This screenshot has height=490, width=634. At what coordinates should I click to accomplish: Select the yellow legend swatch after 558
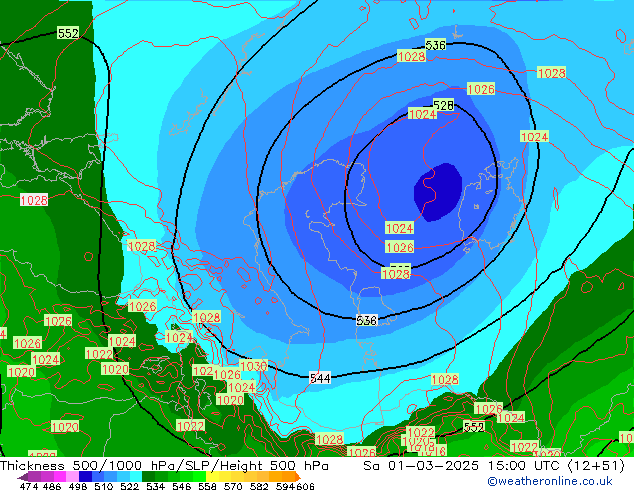tap(212, 476)
